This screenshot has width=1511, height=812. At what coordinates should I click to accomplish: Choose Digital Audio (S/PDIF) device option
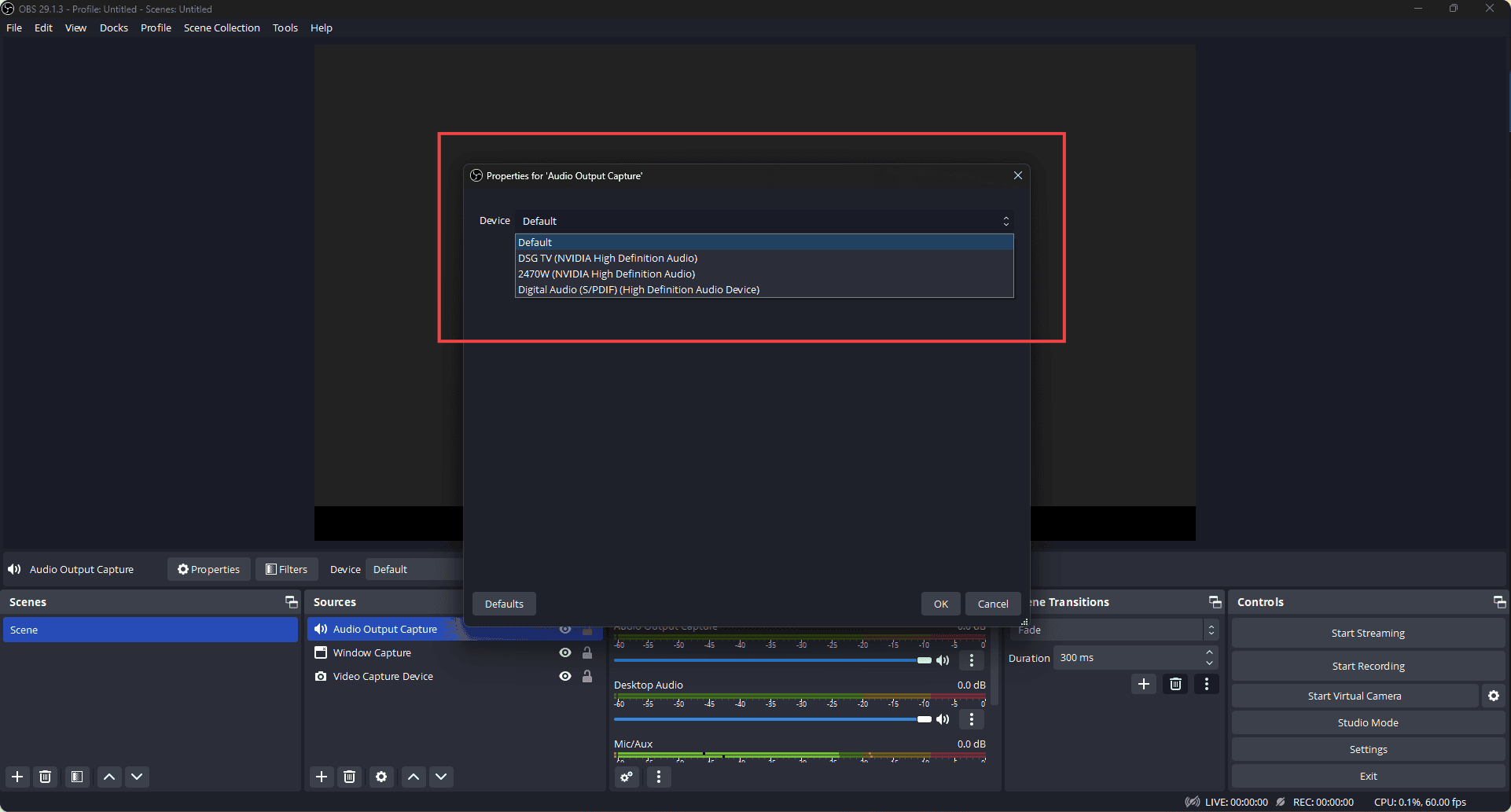(x=638, y=289)
